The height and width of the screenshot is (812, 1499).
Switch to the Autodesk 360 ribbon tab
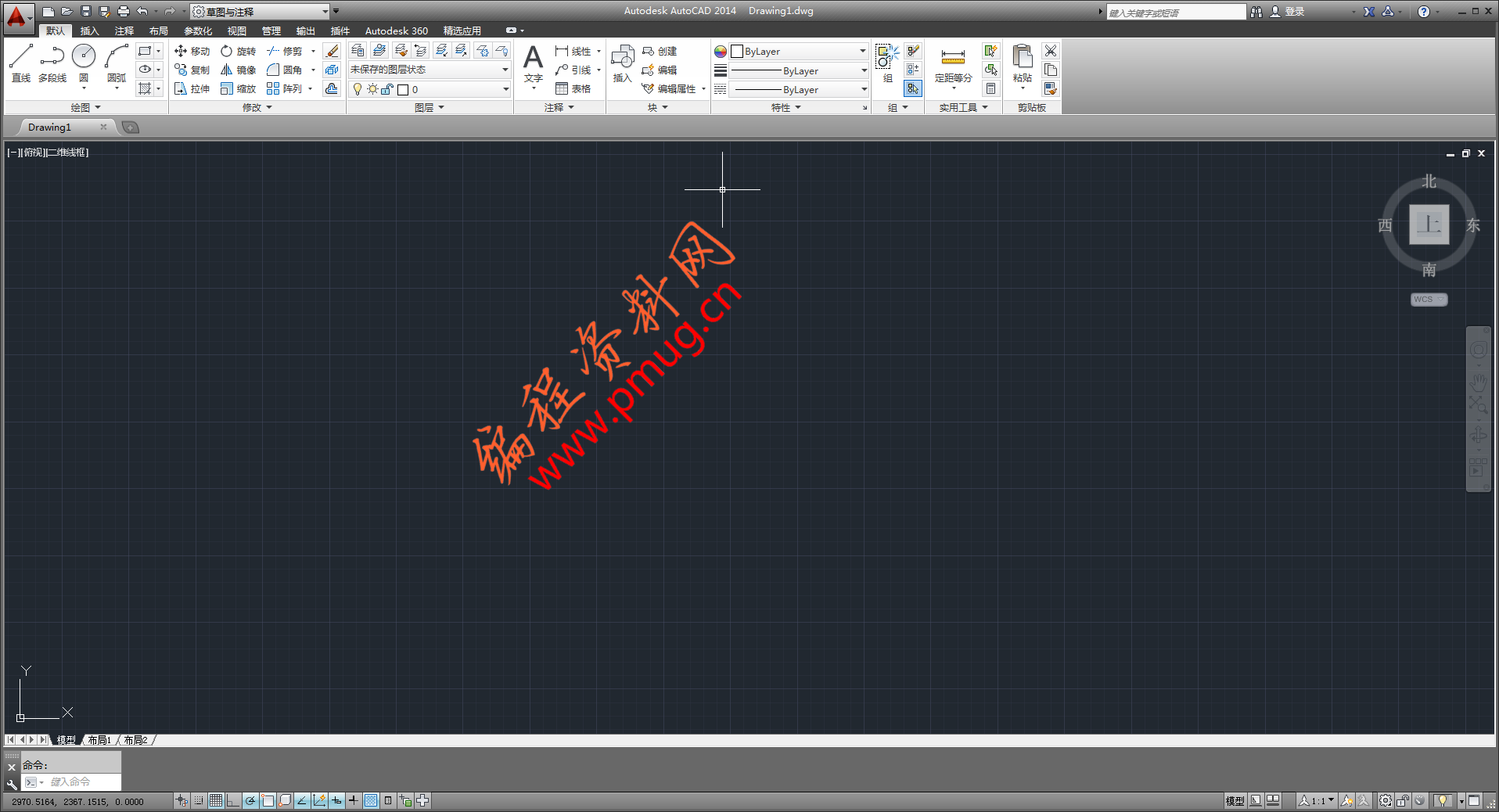click(397, 31)
